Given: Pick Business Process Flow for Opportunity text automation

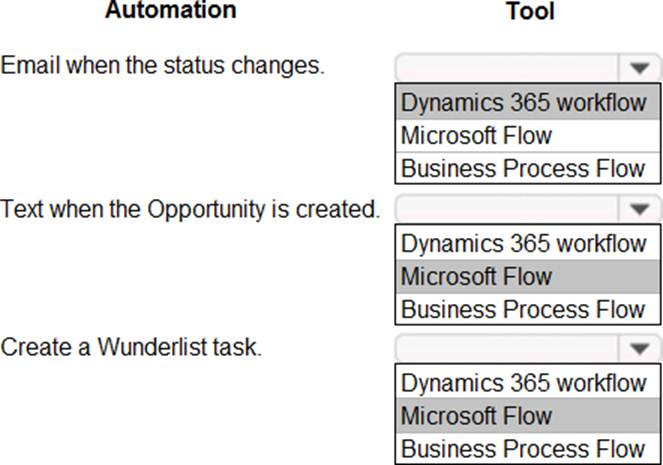Looking at the screenshot, I should pos(523,309).
